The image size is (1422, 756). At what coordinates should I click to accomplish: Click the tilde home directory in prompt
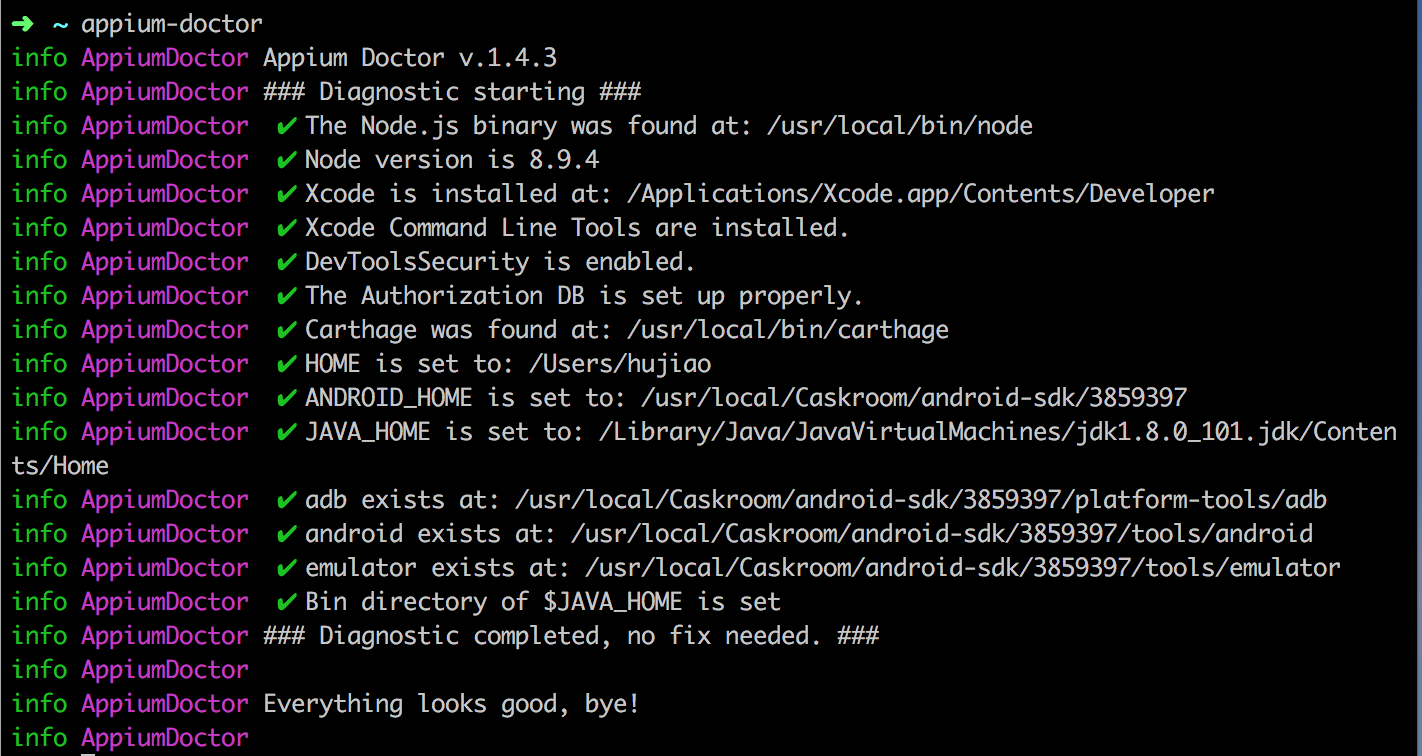(60, 24)
